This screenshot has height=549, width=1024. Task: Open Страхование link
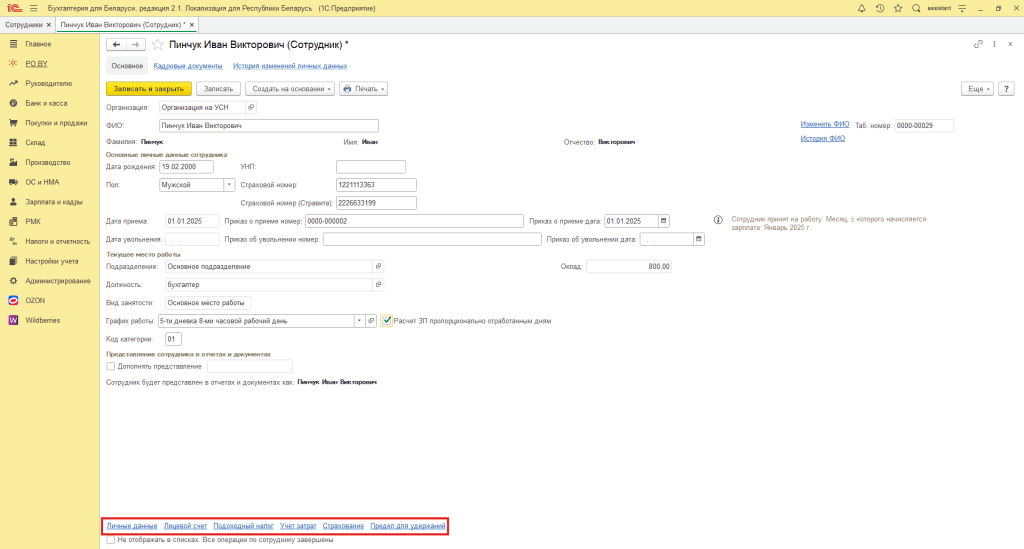coord(343,526)
